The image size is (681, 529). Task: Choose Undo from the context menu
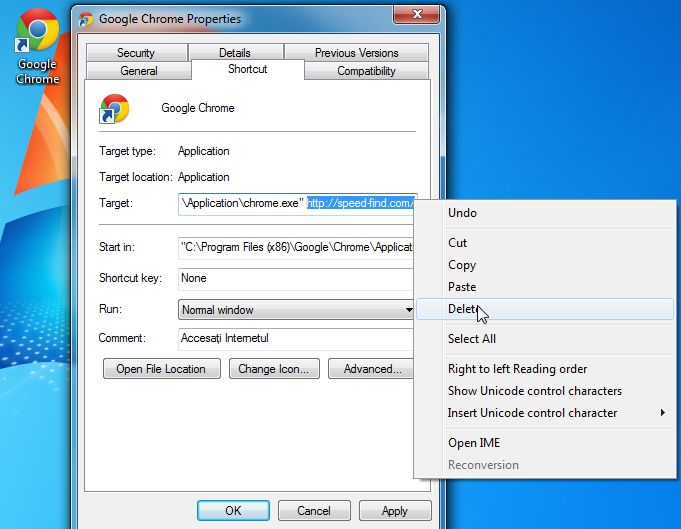click(545, 213)
